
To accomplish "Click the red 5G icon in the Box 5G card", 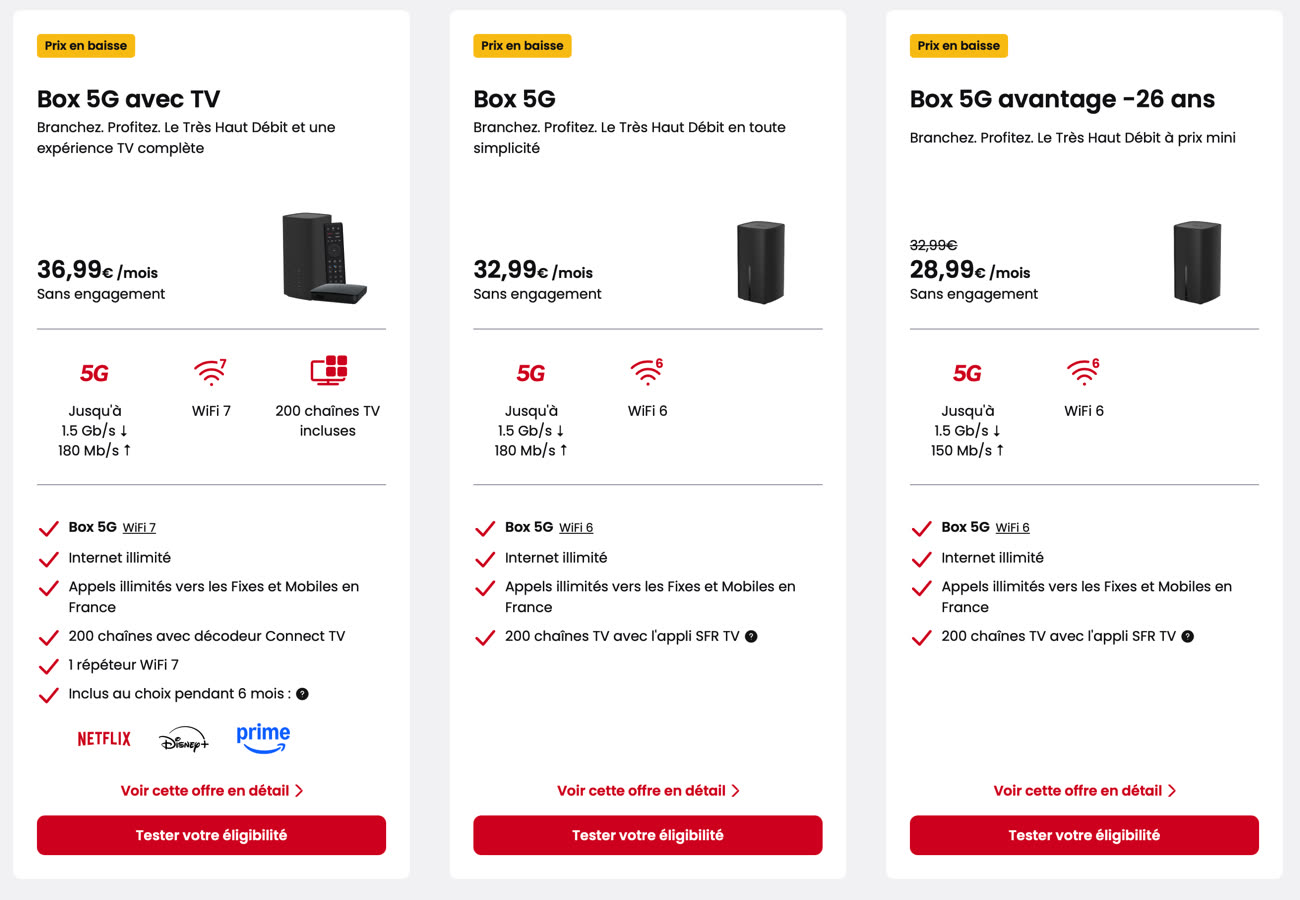I will tap(531, 373).
